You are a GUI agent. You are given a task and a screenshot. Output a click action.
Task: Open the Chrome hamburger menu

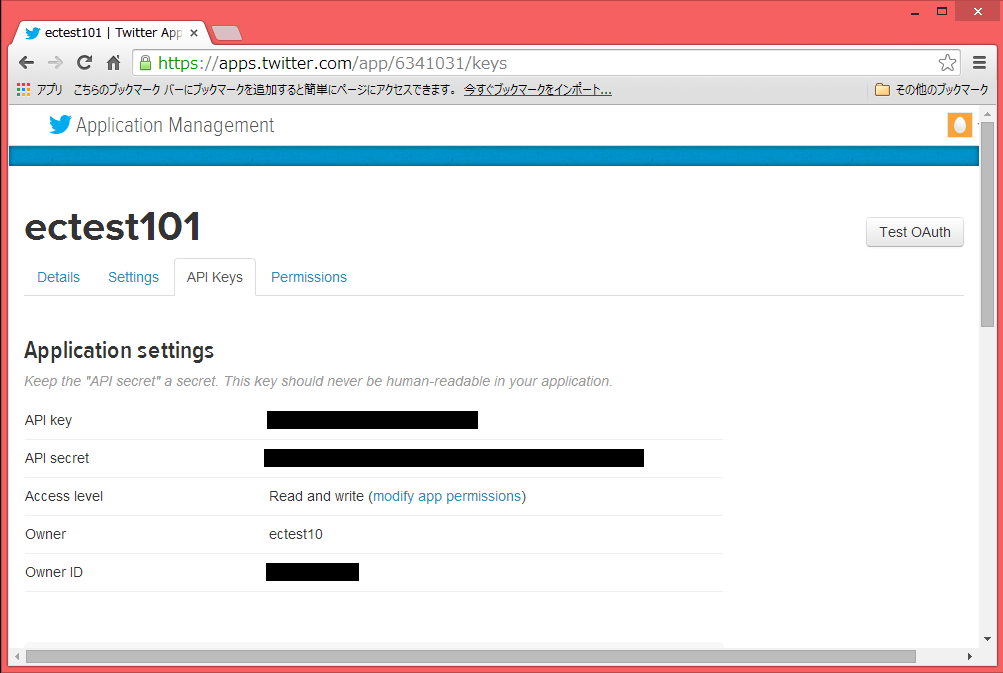(980, 63)
